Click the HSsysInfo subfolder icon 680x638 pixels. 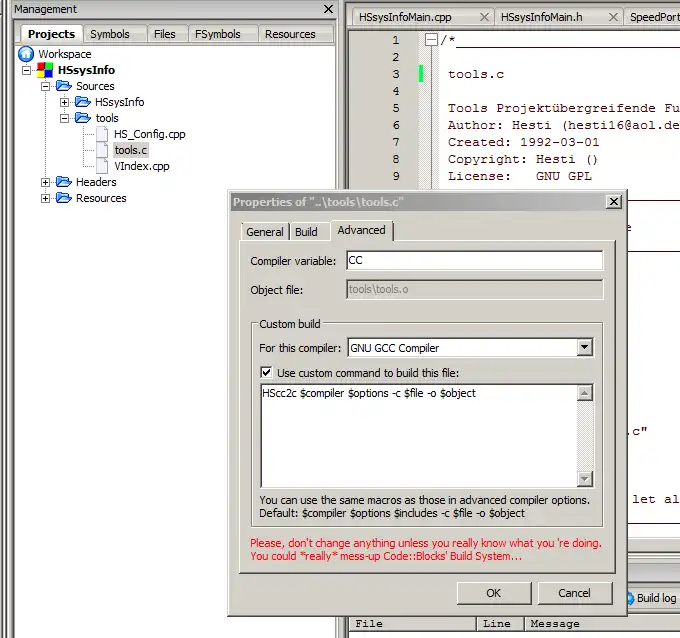coord(82,102)
